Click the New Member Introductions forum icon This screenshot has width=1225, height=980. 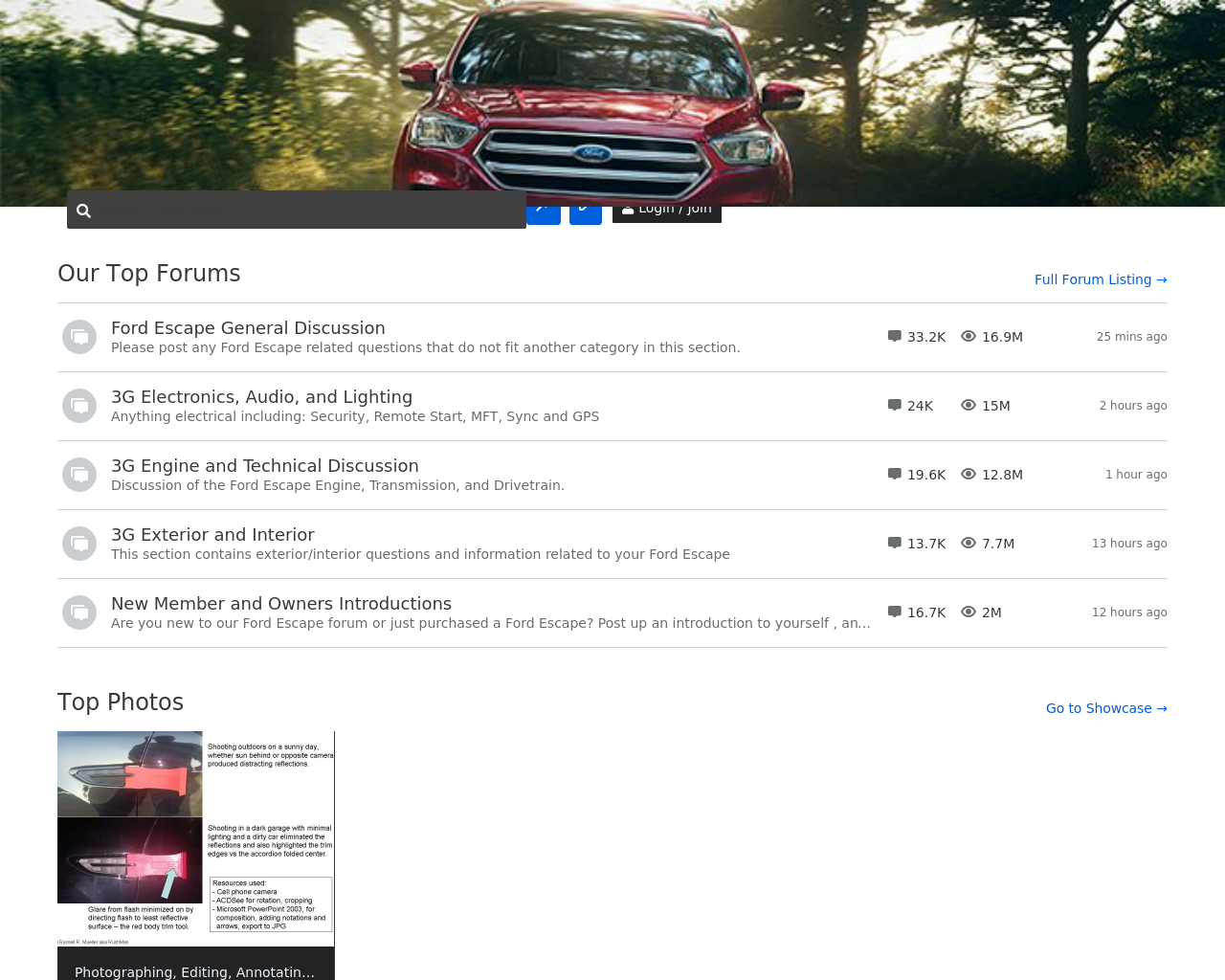78,611
